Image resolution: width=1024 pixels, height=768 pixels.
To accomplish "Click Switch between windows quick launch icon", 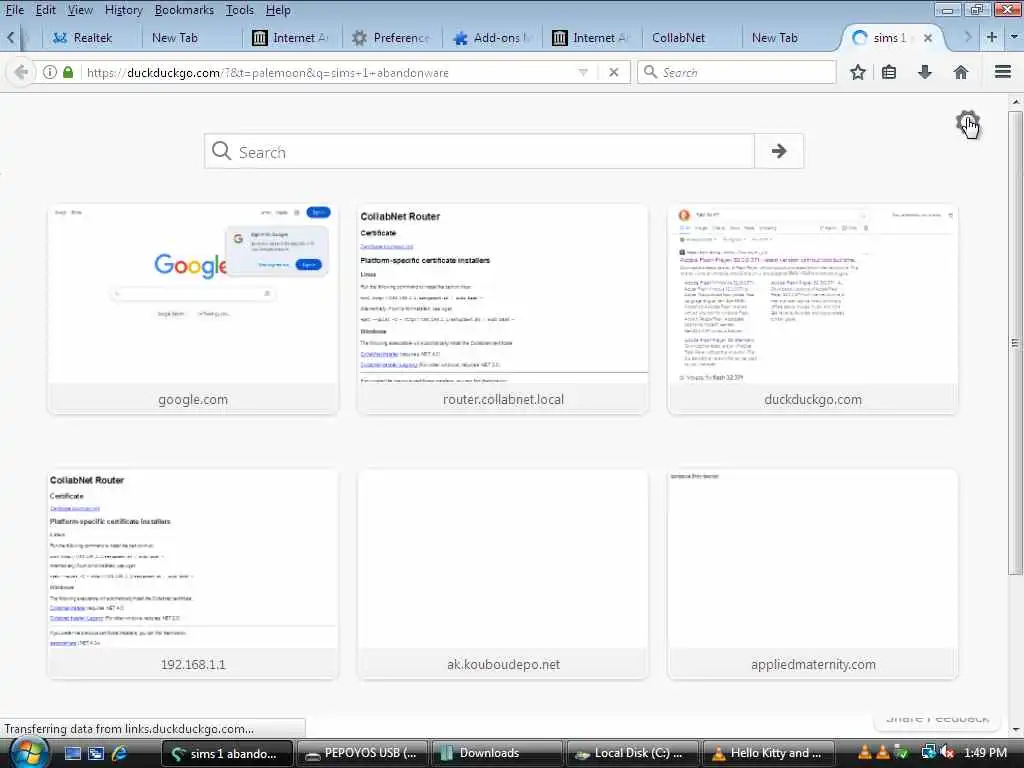I will [x=96, y=753].
